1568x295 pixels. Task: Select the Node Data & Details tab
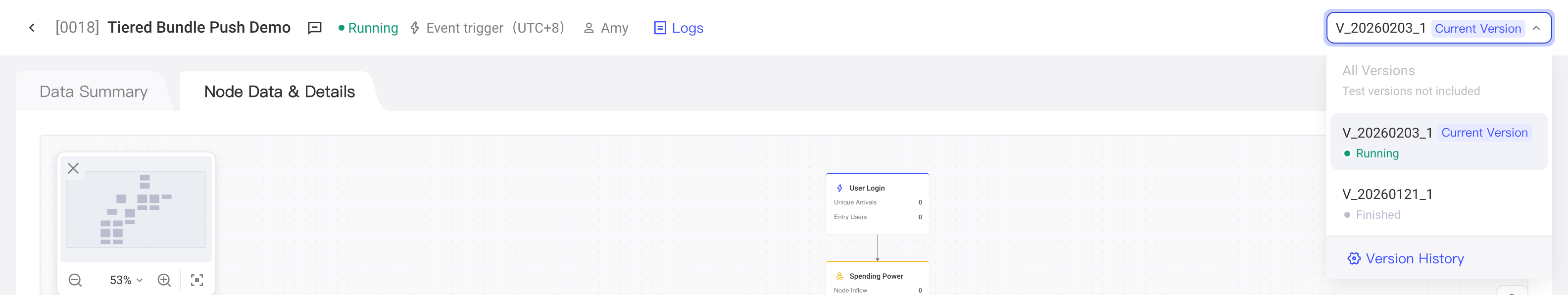[279, 91]
